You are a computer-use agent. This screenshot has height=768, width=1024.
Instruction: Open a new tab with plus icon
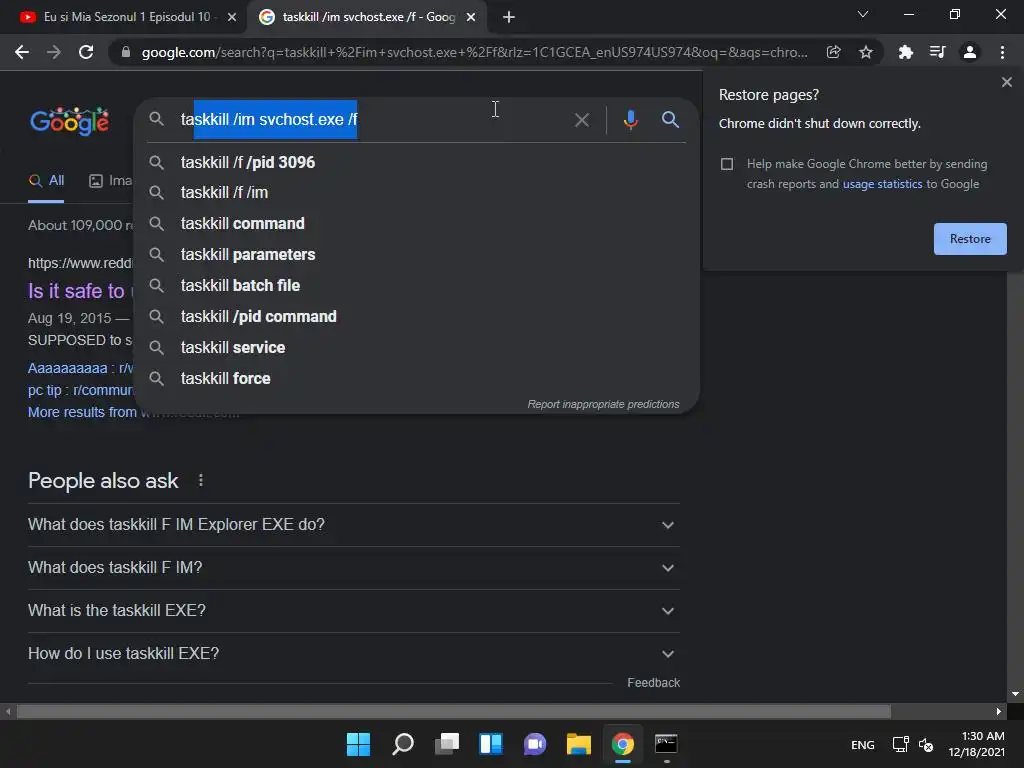(509, 17)
